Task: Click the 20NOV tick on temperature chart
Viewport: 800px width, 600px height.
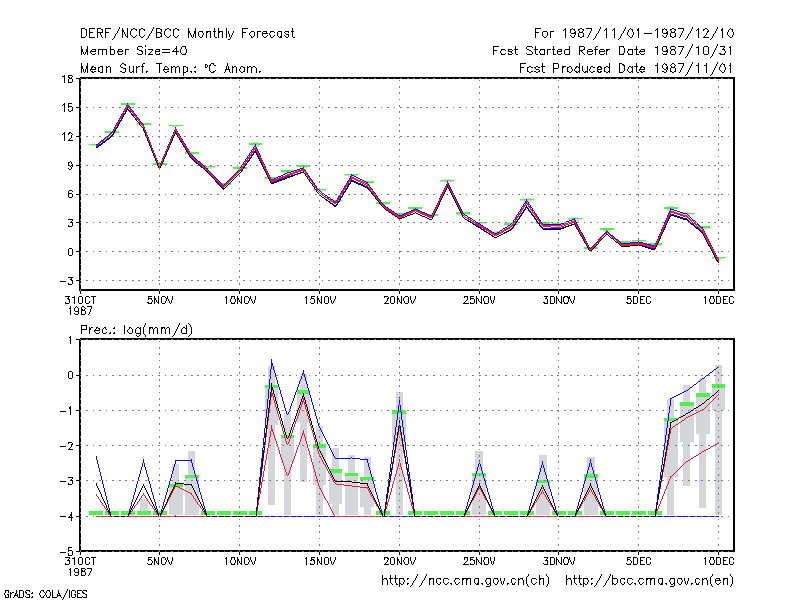Action: point(399,300)
